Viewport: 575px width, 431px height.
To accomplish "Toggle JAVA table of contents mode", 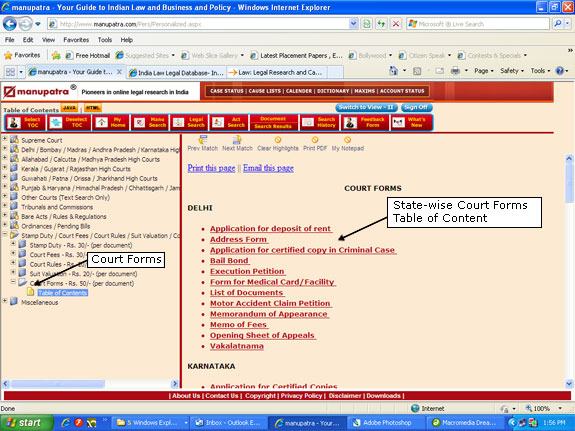I will click(69, 108).
